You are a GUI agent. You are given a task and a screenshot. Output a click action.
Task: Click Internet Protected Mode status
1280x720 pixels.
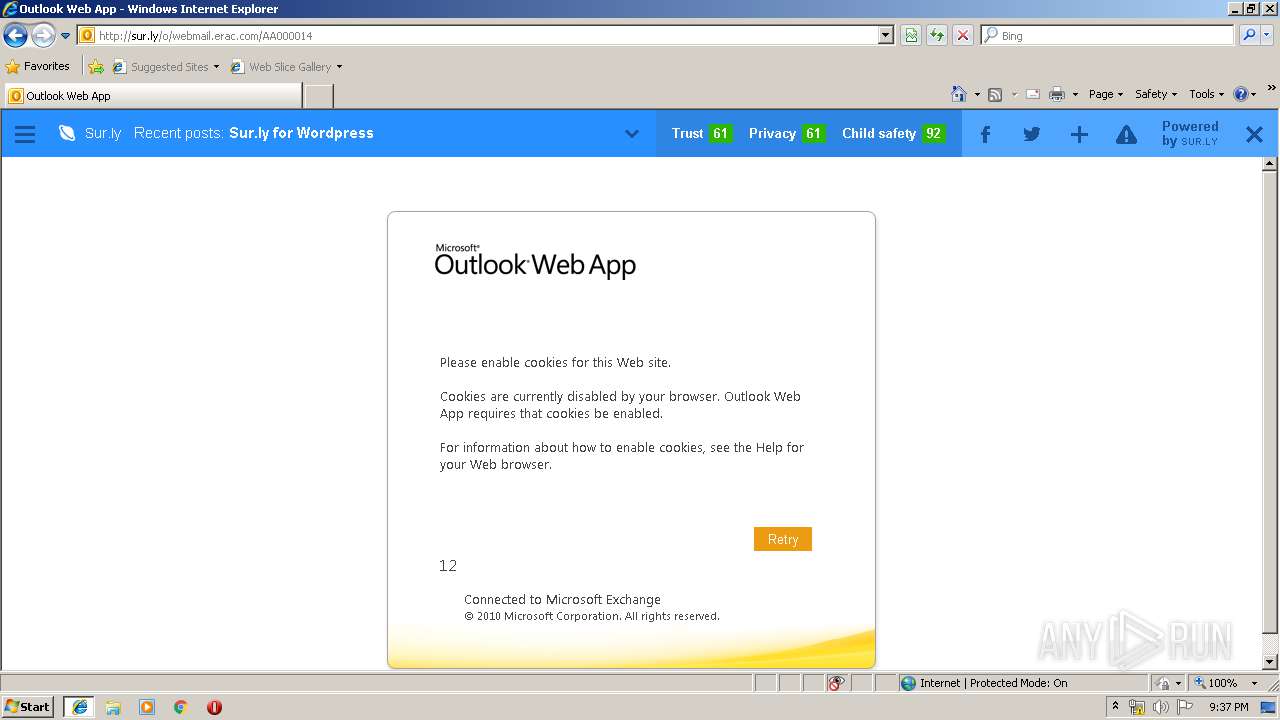click(984, 683)
